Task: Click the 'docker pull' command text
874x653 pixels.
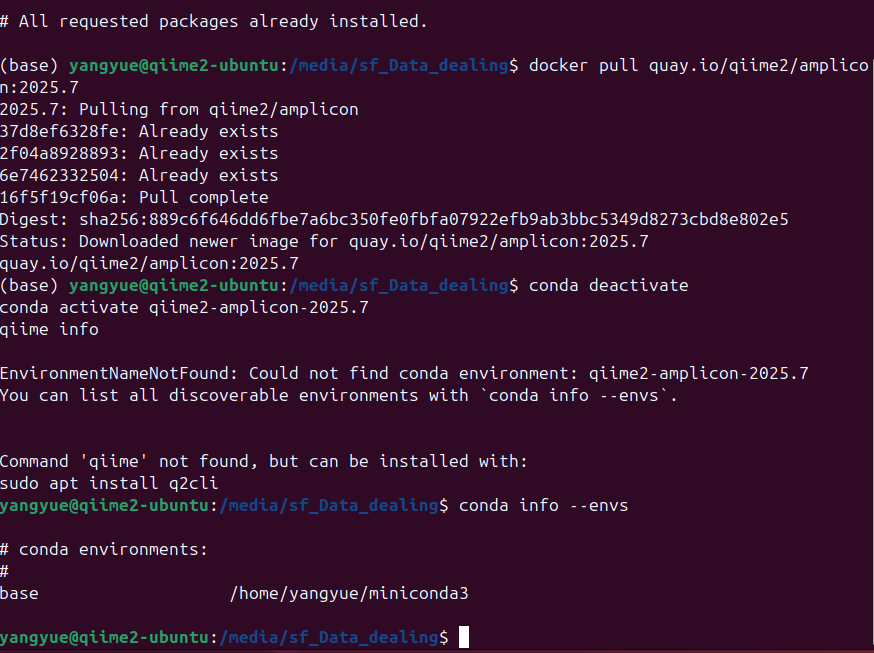Action: [x=583, y=66]
